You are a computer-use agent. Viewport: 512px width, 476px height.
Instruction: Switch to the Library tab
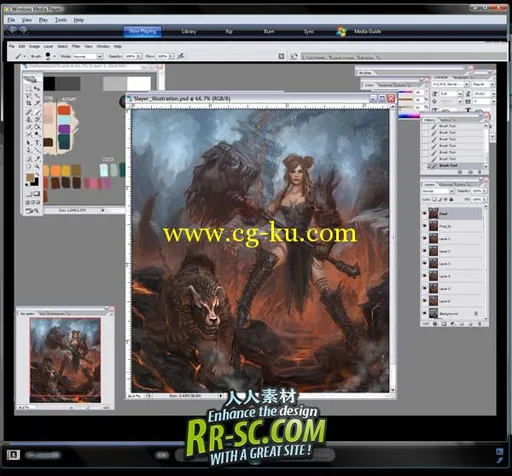[x=189, y=31]
